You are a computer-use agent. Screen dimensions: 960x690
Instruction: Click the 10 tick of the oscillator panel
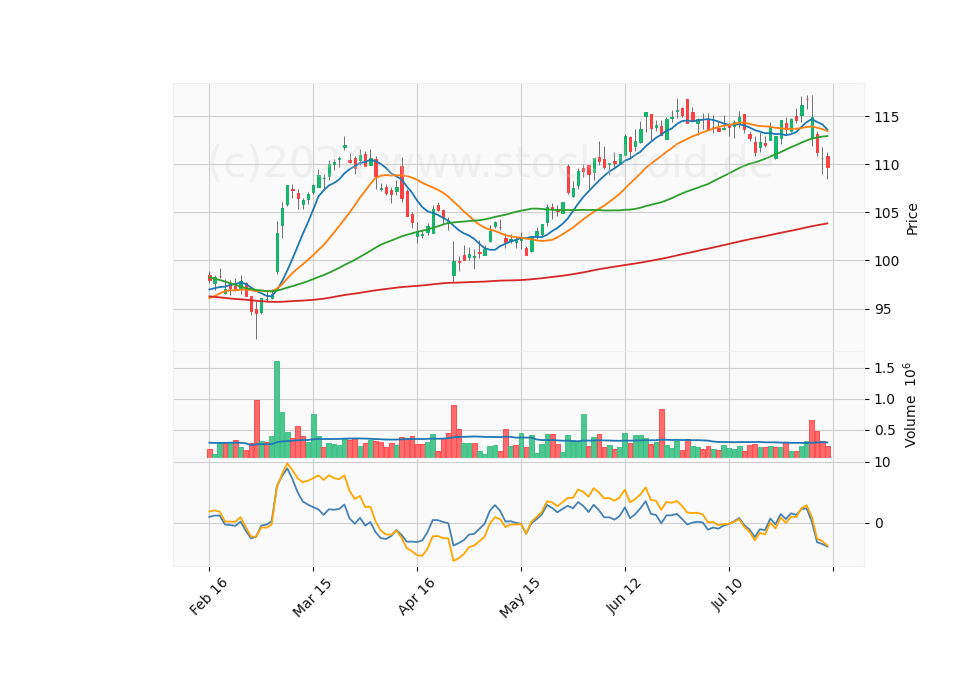pyautogui.click(x=883, y=462)
